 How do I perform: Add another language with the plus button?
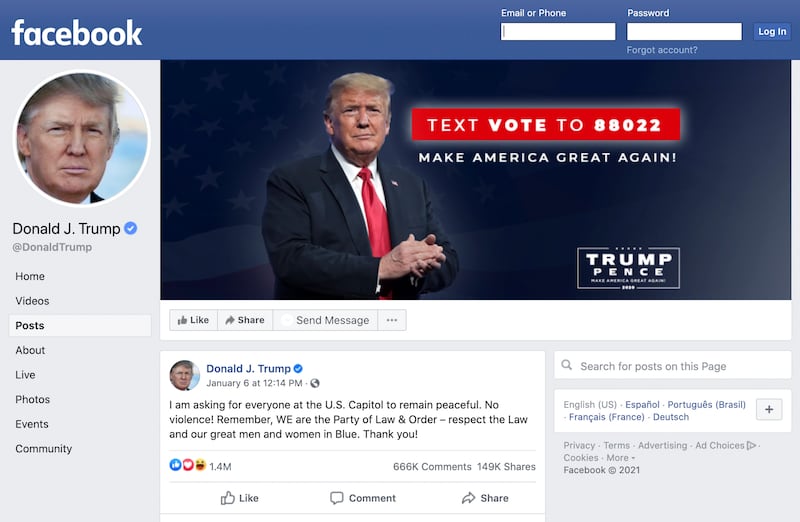coord(769,409)
